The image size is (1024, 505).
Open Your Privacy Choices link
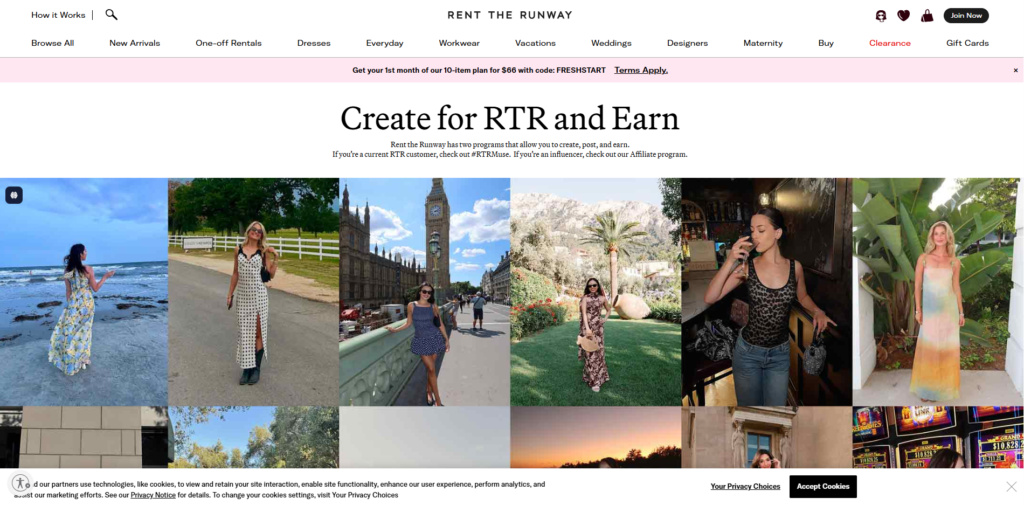click(x=745, y=486)
